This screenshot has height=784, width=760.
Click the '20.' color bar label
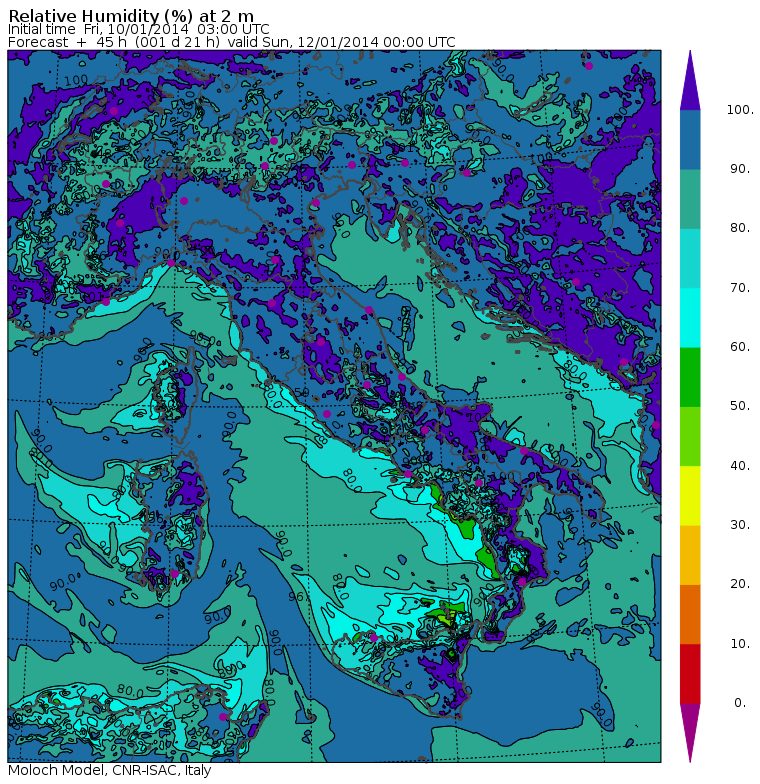740,584
